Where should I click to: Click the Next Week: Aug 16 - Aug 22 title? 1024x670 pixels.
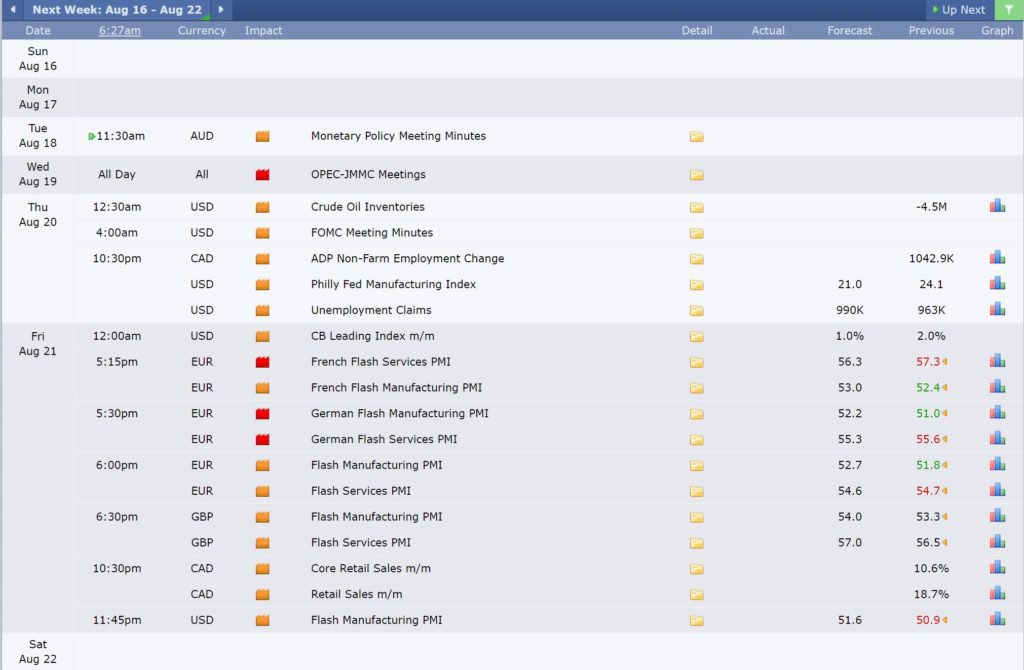117,10
